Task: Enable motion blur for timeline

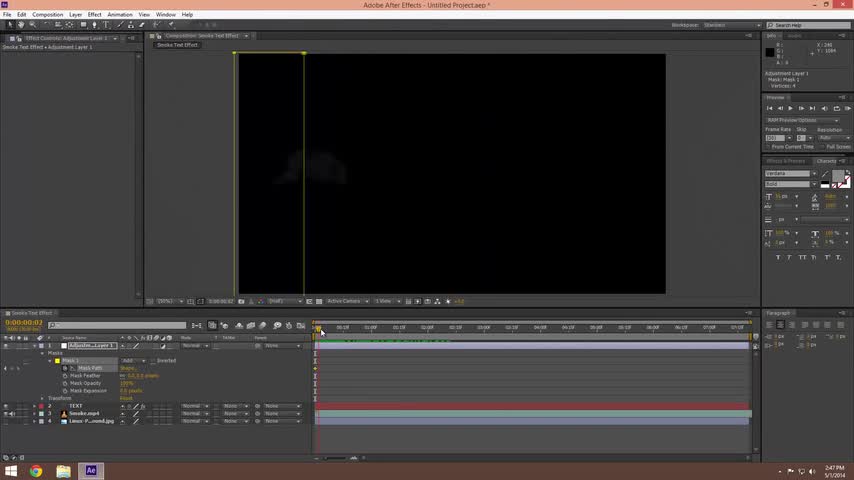Action: tap(263, 325)
